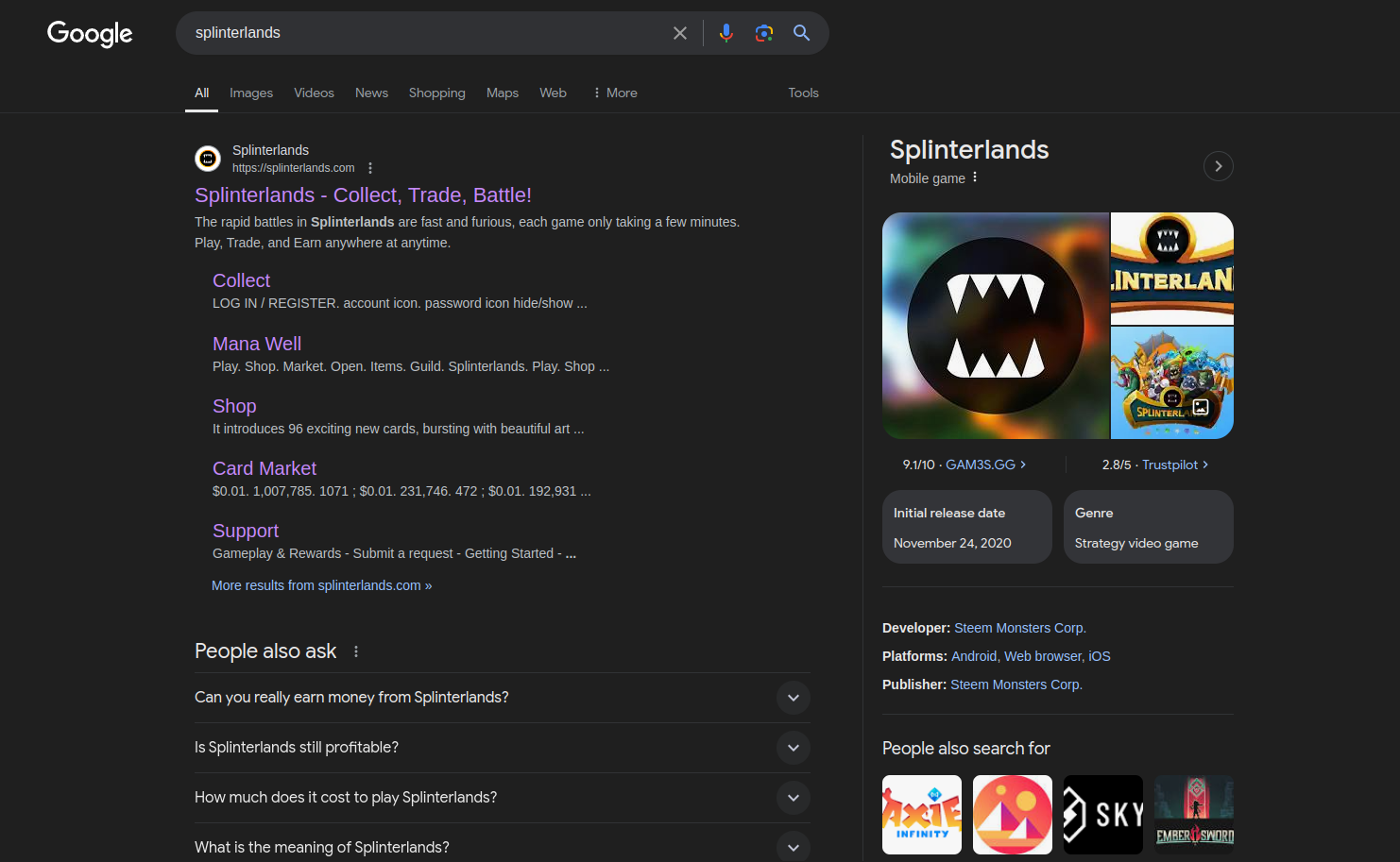Open the Card Market sitelink
1400x862 pixels.
[265, 468]
